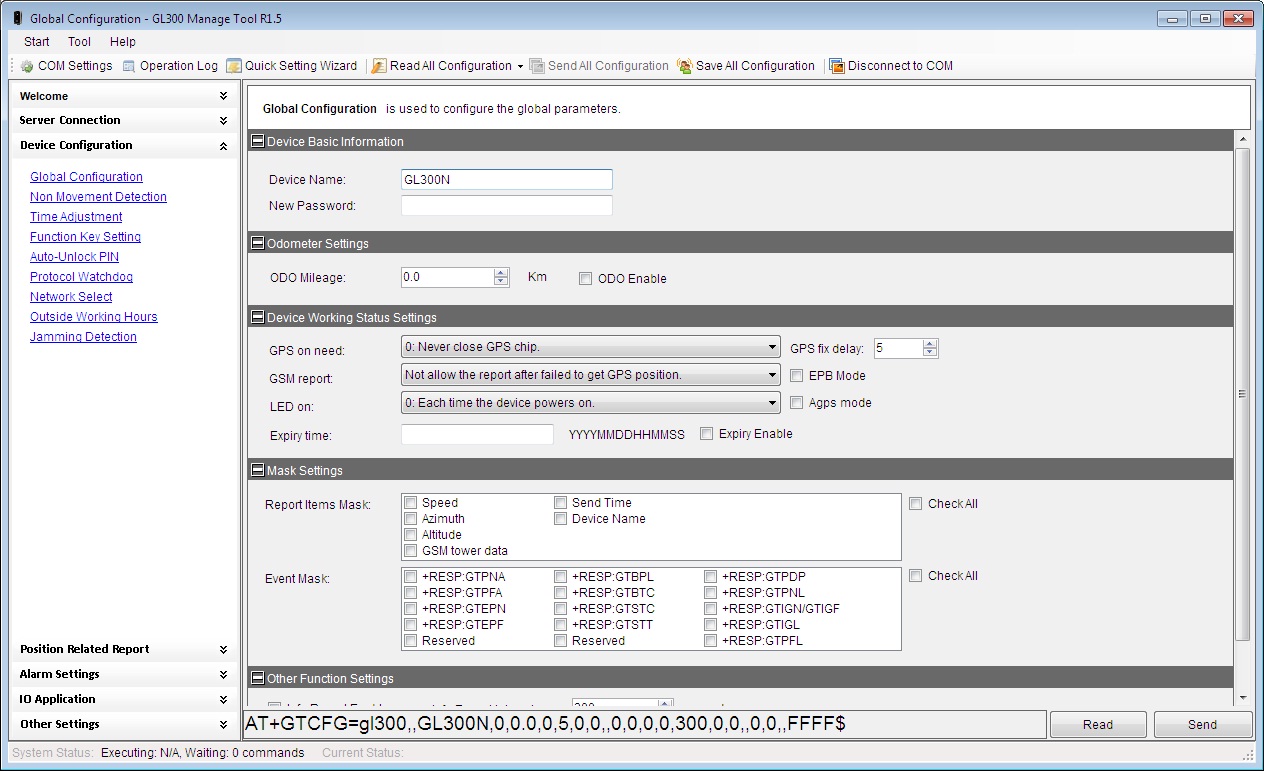Open the Tool menu

pyautogui.click(x=79, y=42)
